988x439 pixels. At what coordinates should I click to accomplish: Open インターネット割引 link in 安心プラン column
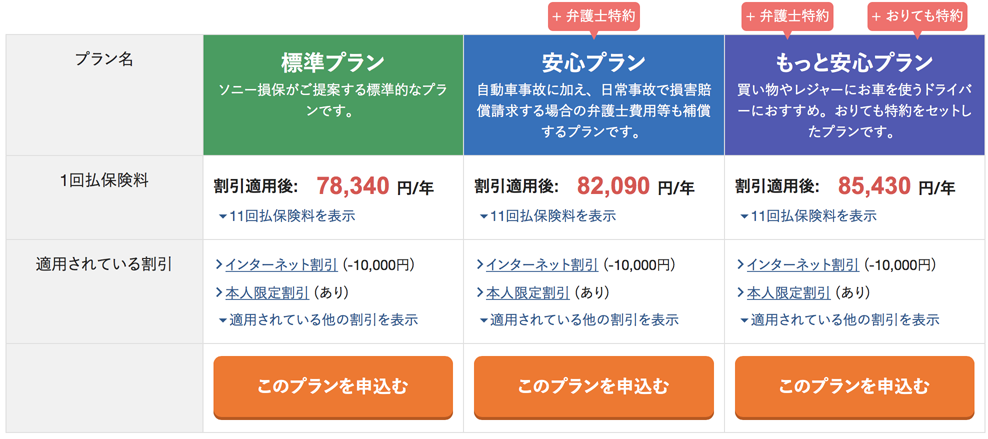542,265
